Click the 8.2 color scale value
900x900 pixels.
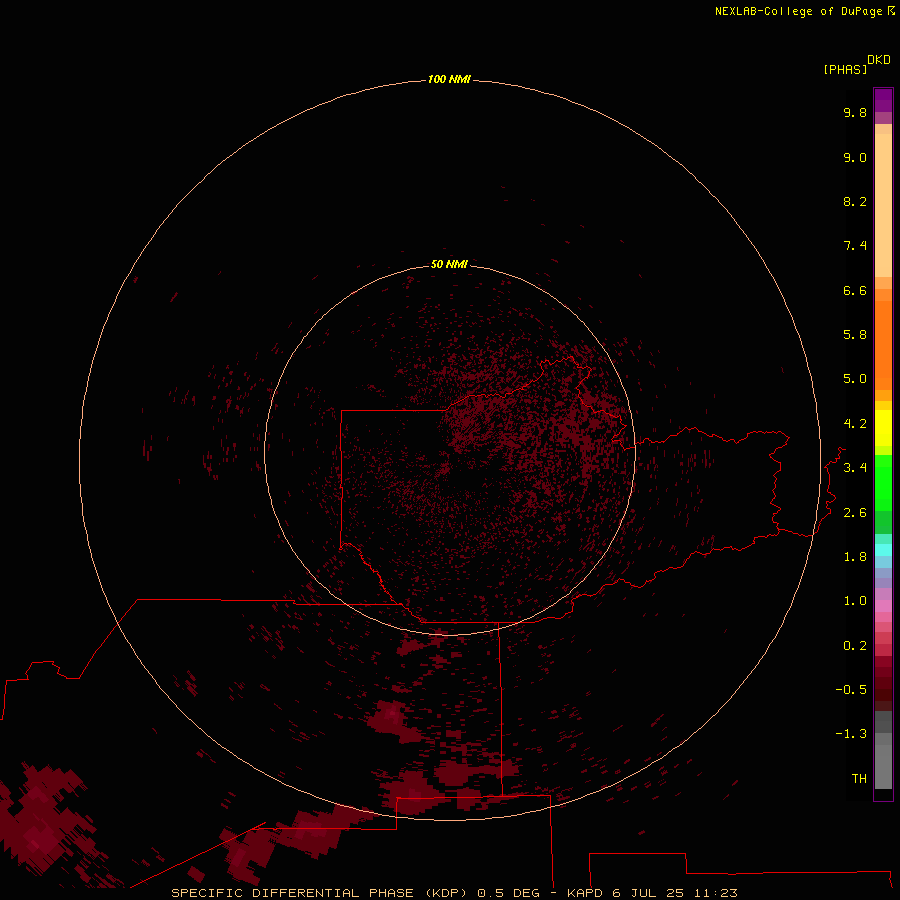point(855,201)
